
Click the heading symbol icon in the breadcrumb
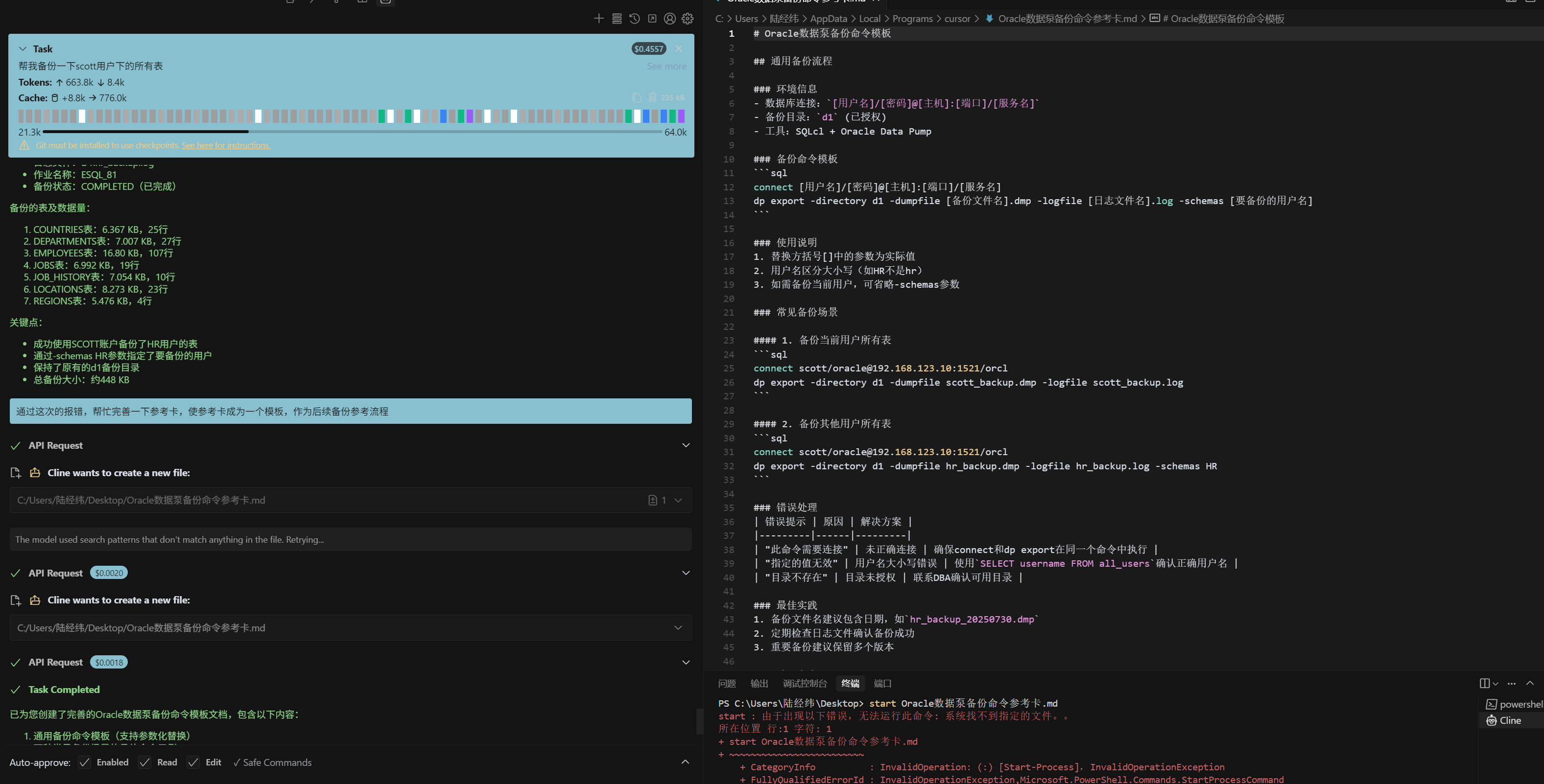coord(1154,19)
